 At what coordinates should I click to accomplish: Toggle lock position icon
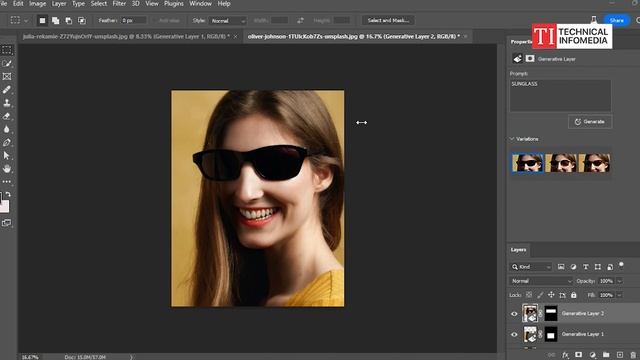pos(551,295)
